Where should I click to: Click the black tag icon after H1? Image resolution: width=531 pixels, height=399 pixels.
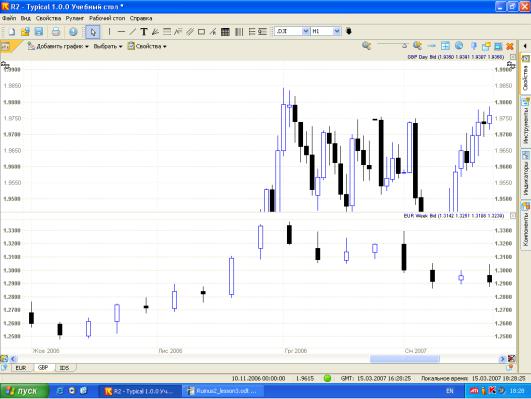[x=348, y=32]
